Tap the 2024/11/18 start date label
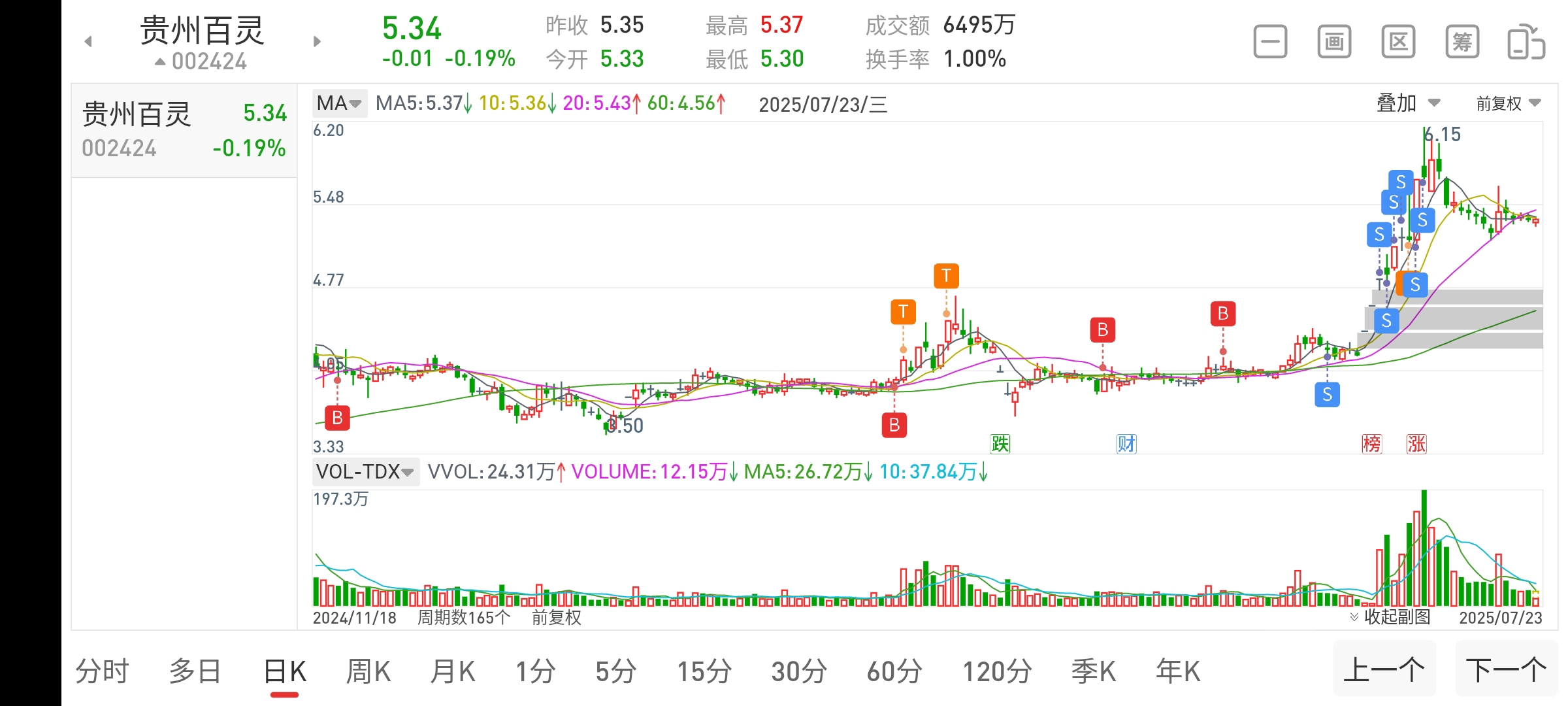 coord(355,617)
